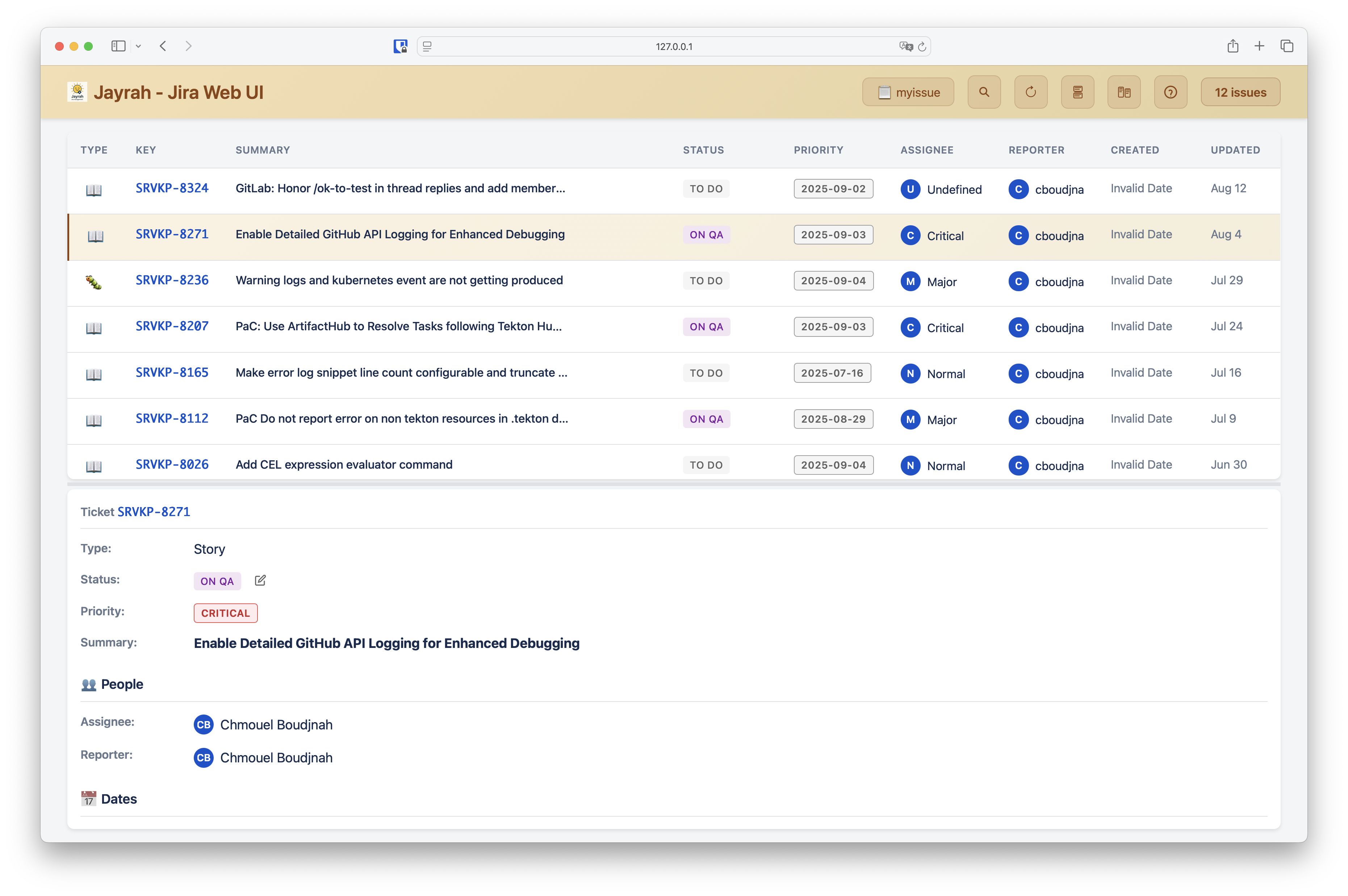
Task: Click the story book icon for SRVKP-8165
Action: coord(94,374)
